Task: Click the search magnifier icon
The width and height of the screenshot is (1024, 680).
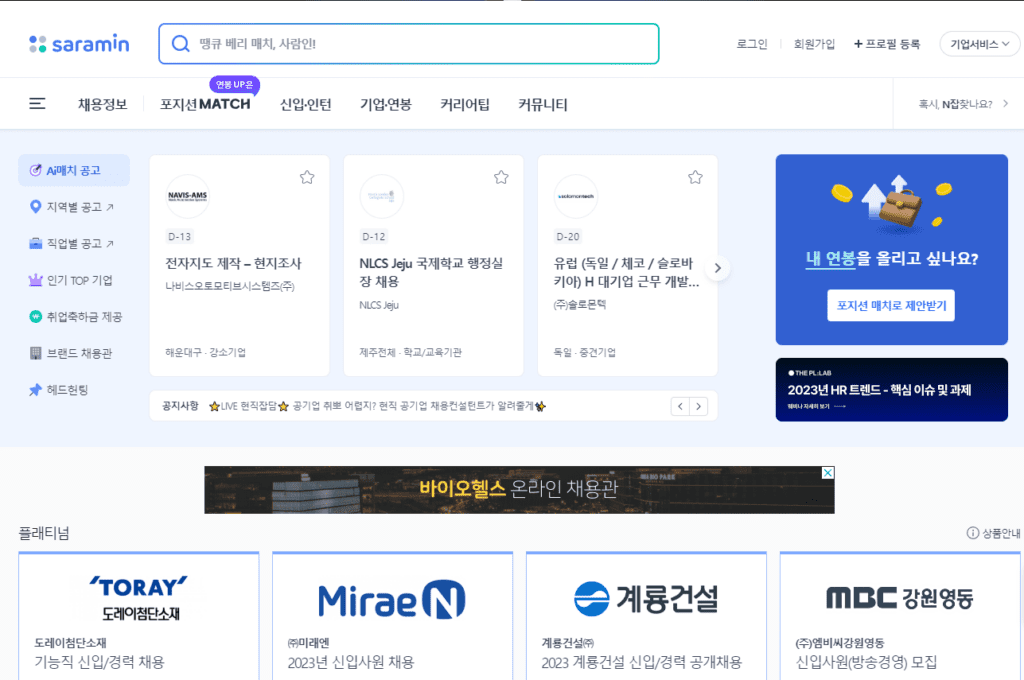Action: point(180,44)
